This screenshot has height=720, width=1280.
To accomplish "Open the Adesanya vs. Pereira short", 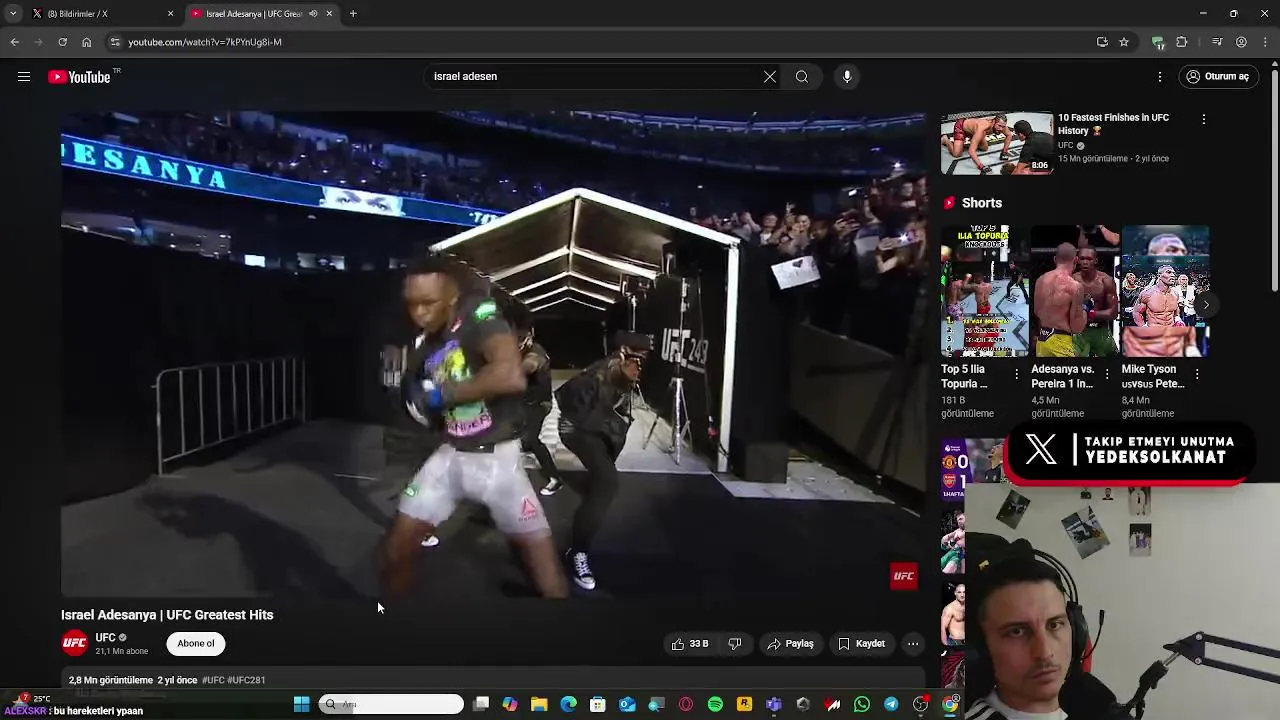I will [x=1075, y=291].
